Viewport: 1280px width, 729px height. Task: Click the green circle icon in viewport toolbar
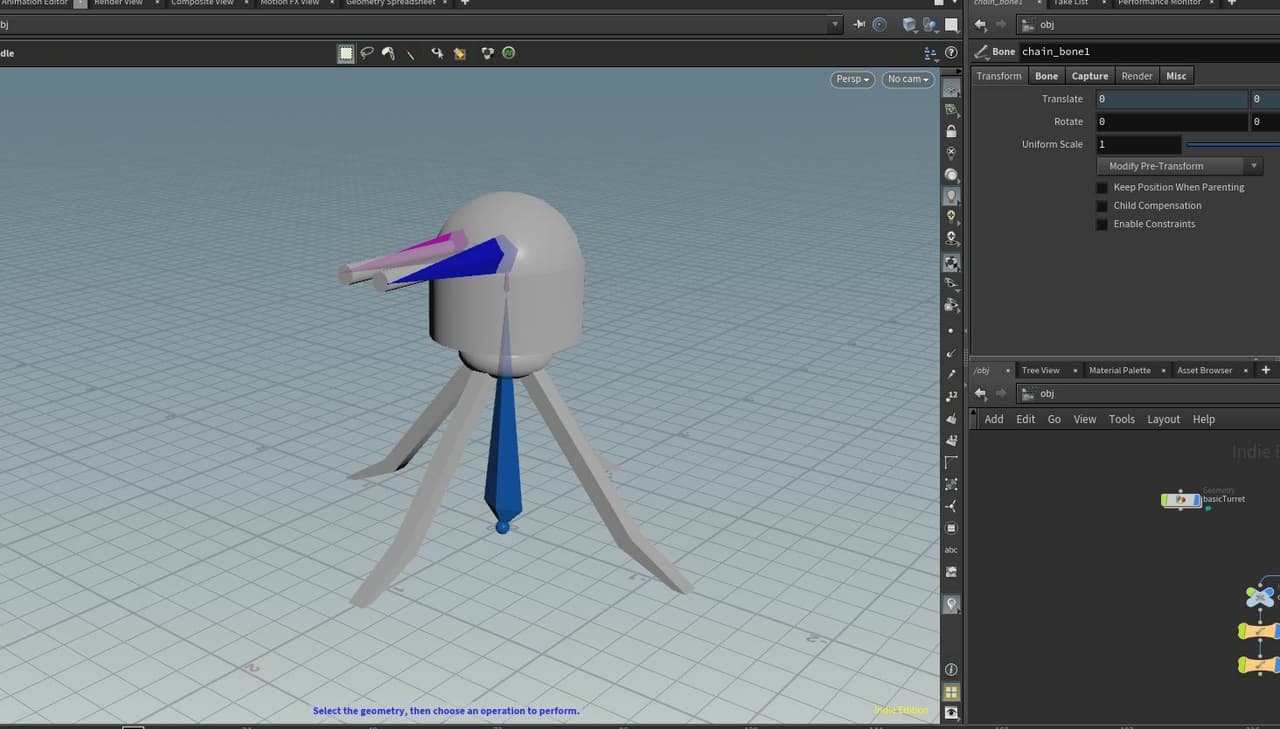[x=509, y=53]
